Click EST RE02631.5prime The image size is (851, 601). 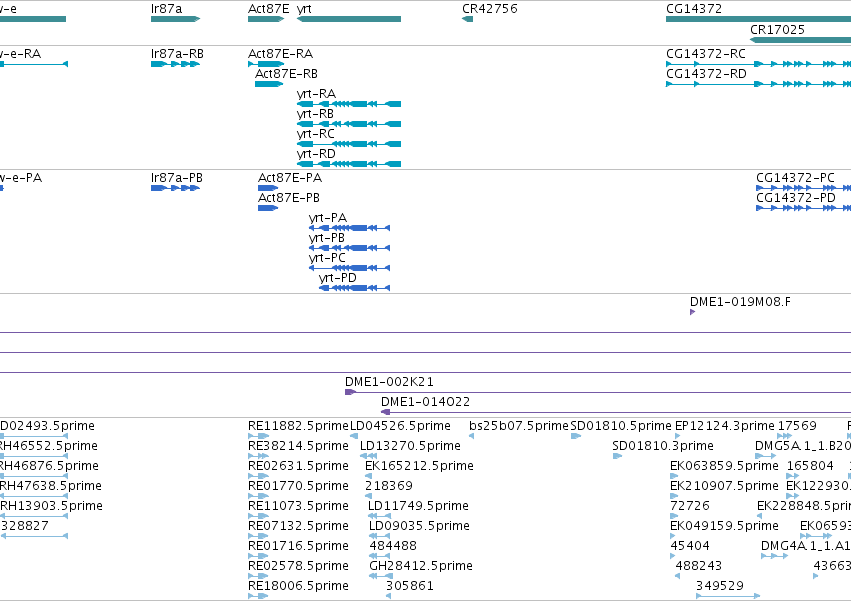tap(258, 476)
